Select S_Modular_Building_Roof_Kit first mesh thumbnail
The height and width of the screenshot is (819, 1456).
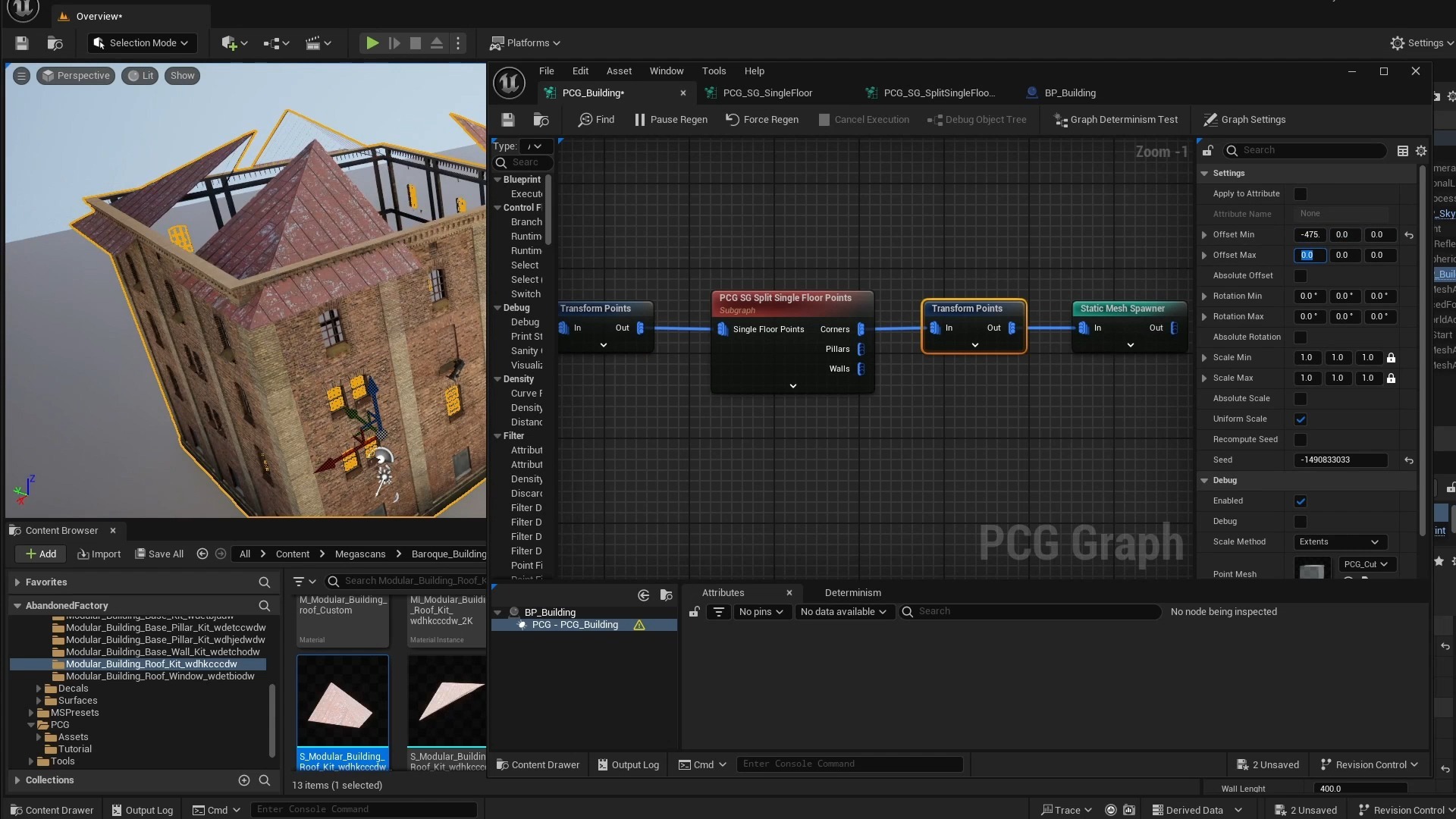[343, 701]
